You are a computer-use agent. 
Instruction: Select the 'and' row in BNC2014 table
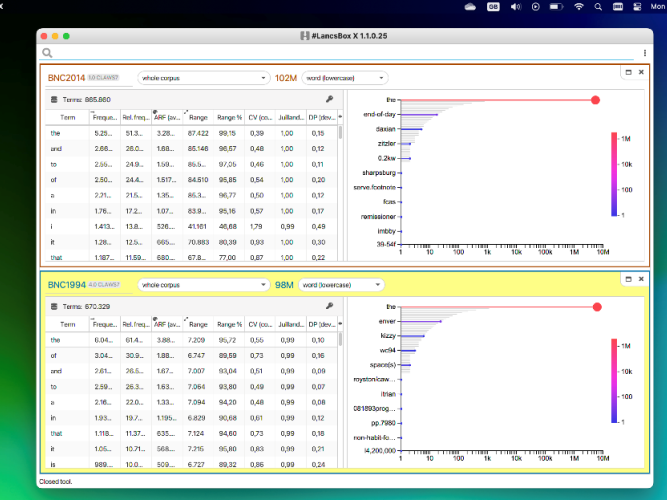[x=191, y=149]
